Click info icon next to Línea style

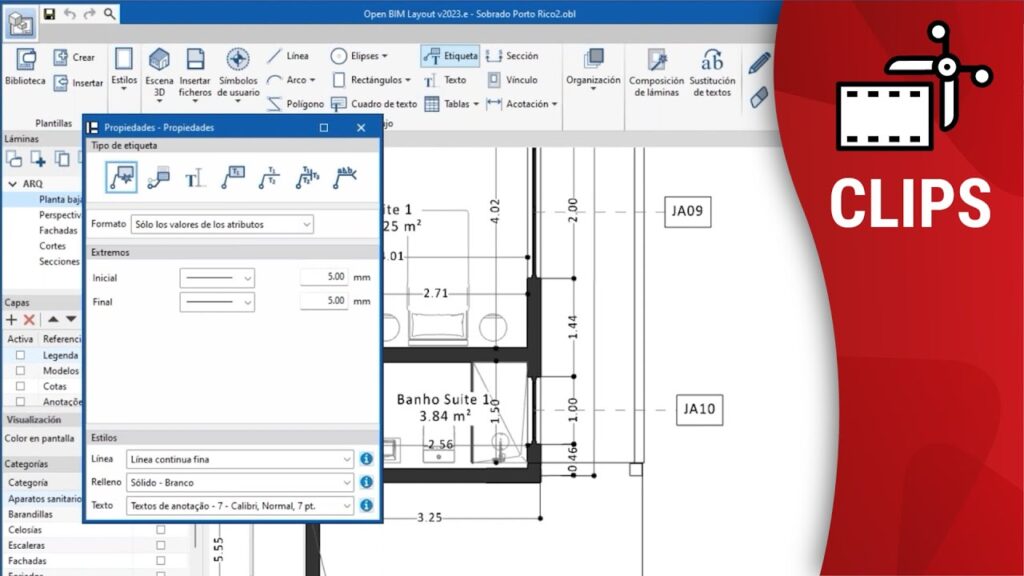(366, 459)
